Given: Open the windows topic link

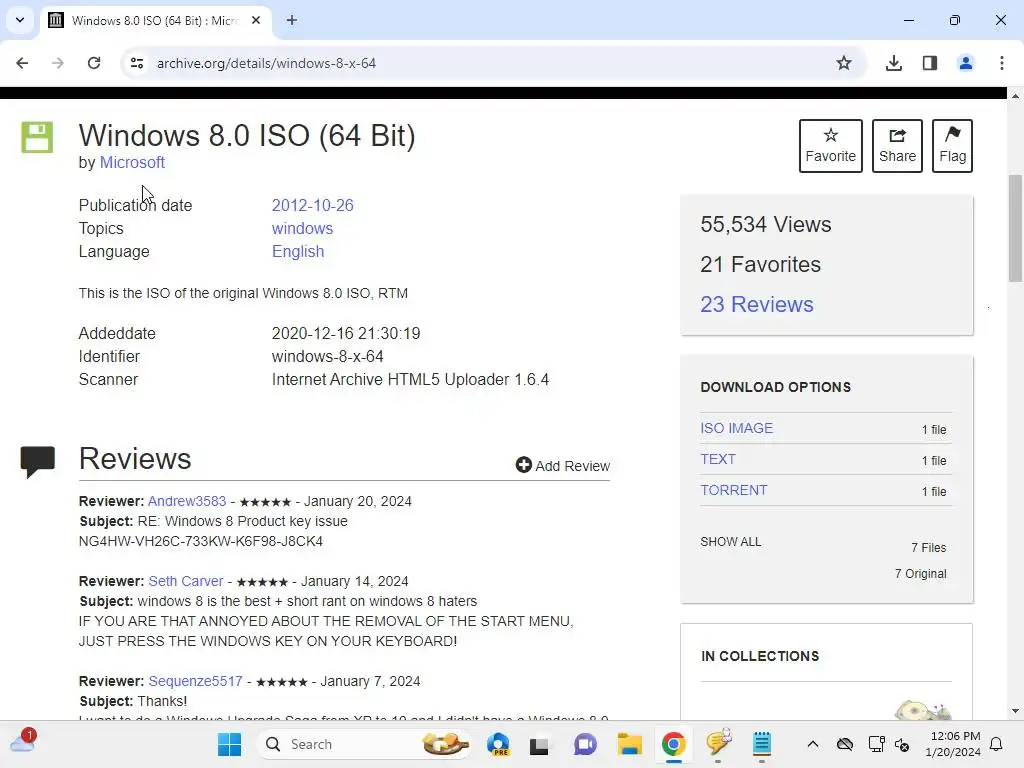Looking at the screenshot, I should click(302, 229).
